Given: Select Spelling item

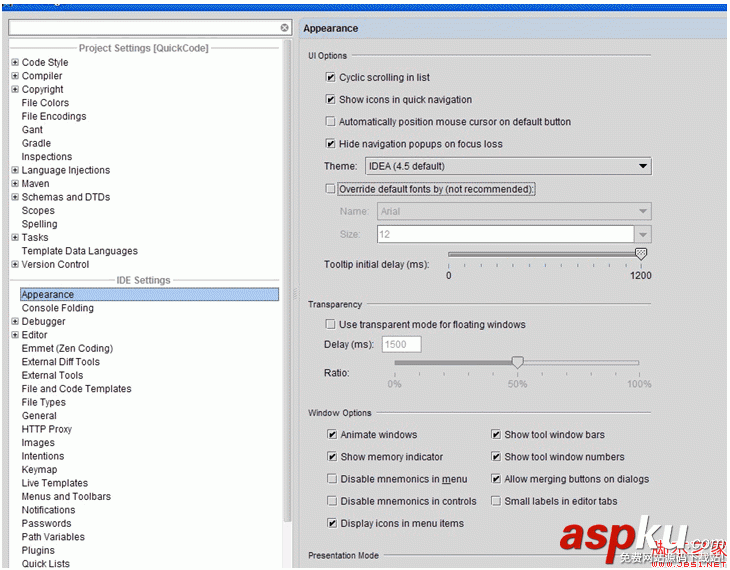Looking at the screenshot, I should point(40,224).
